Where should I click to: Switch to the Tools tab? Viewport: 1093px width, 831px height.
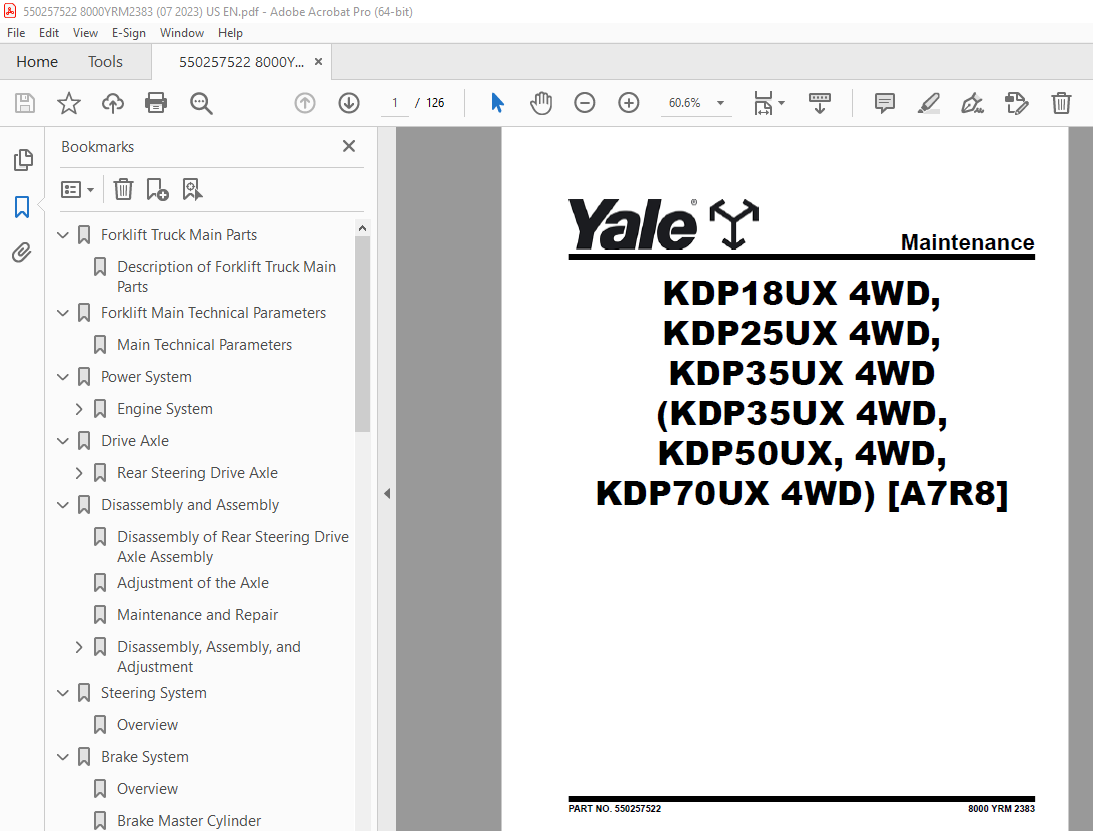point(105,62)
